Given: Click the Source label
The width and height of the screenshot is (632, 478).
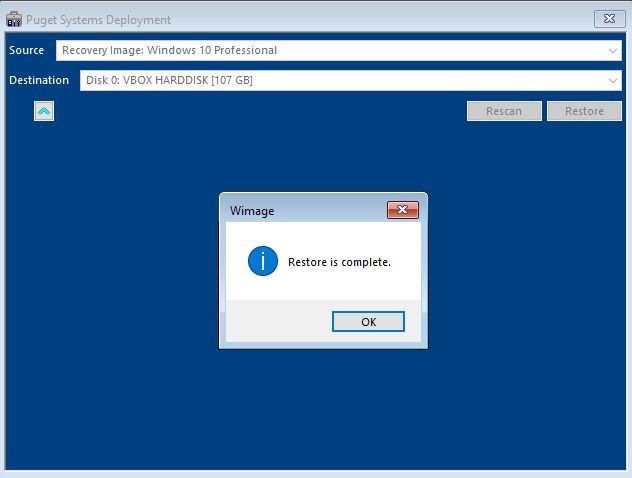Looking at the screenshot, I should coord(27,50).
